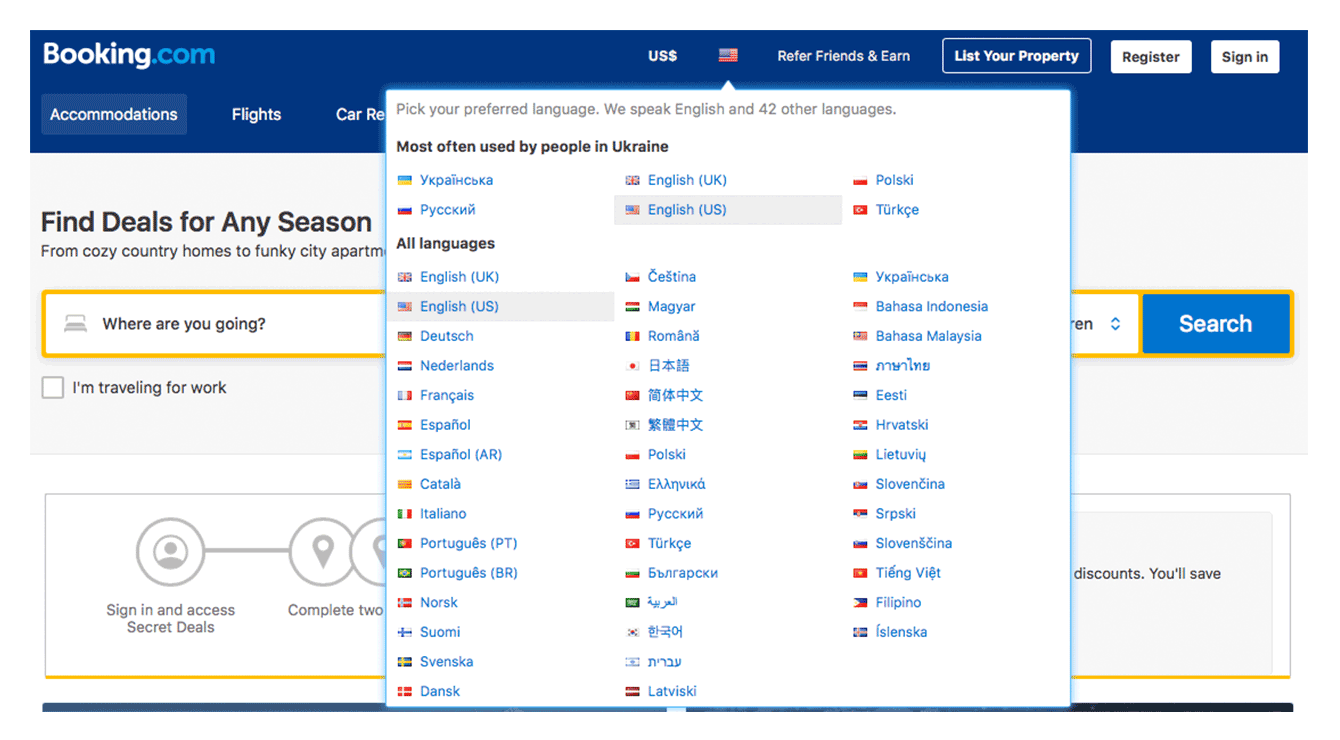Click the South Korean flag next to 한국어
This screenshot has height=740, width=1340.
tap(632, 632)
